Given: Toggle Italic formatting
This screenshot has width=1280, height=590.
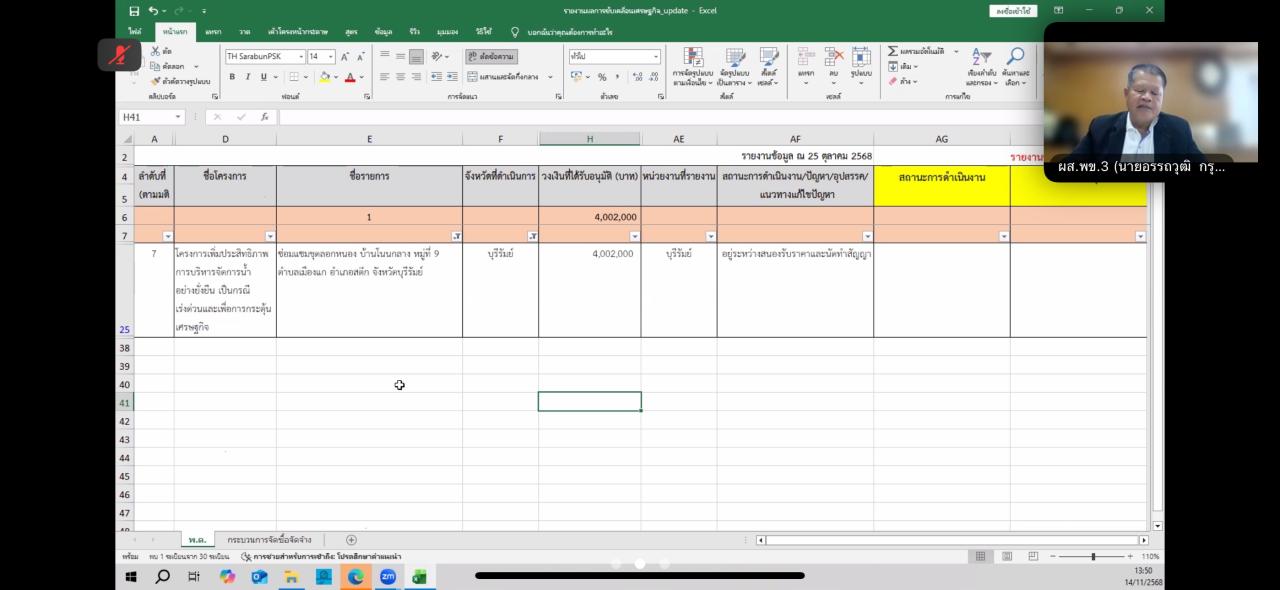Looking at the screenshot, I should click(248, 77).
